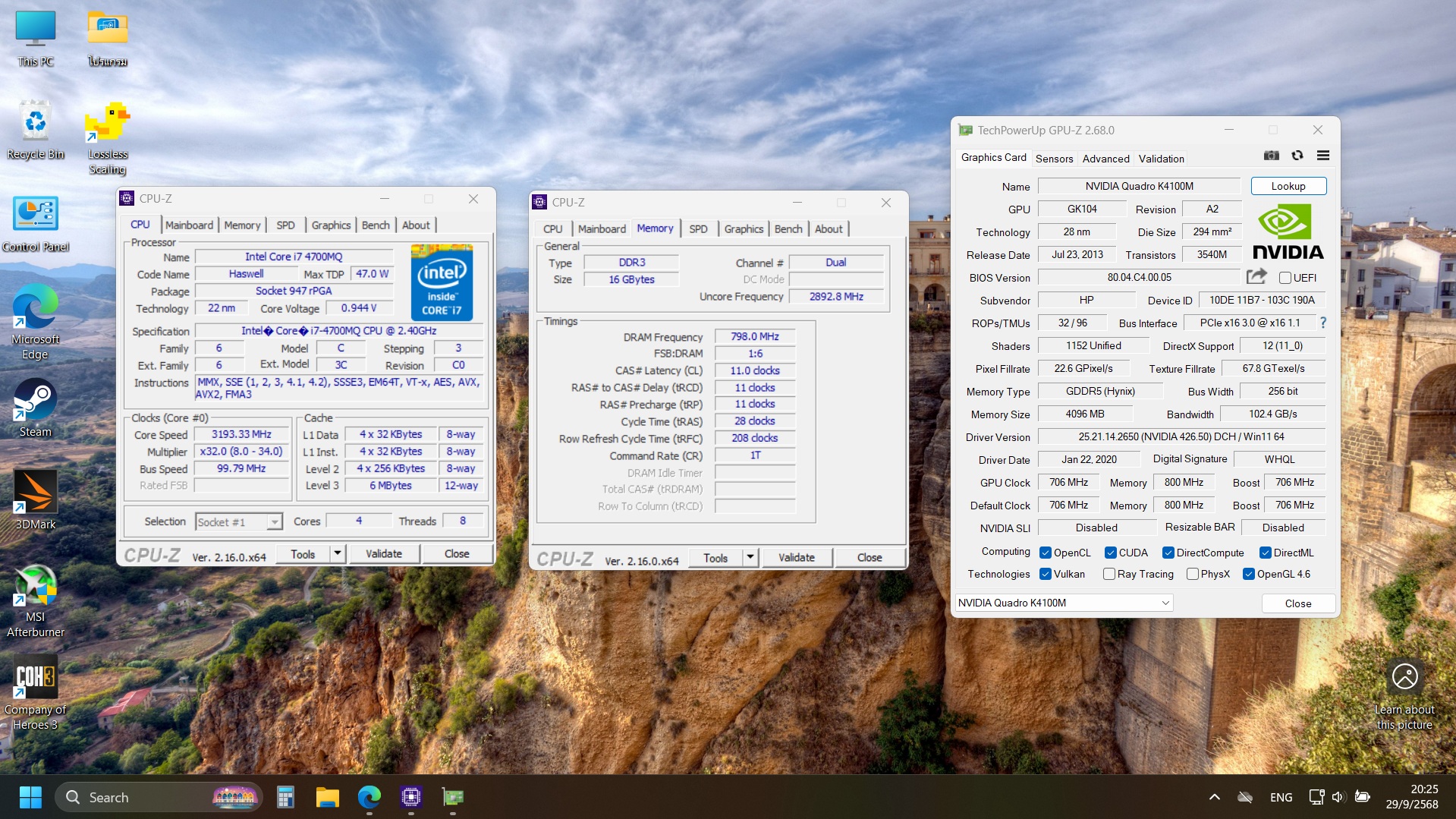Toggle the Ray Tracing checkbox

pos(1109,574)
